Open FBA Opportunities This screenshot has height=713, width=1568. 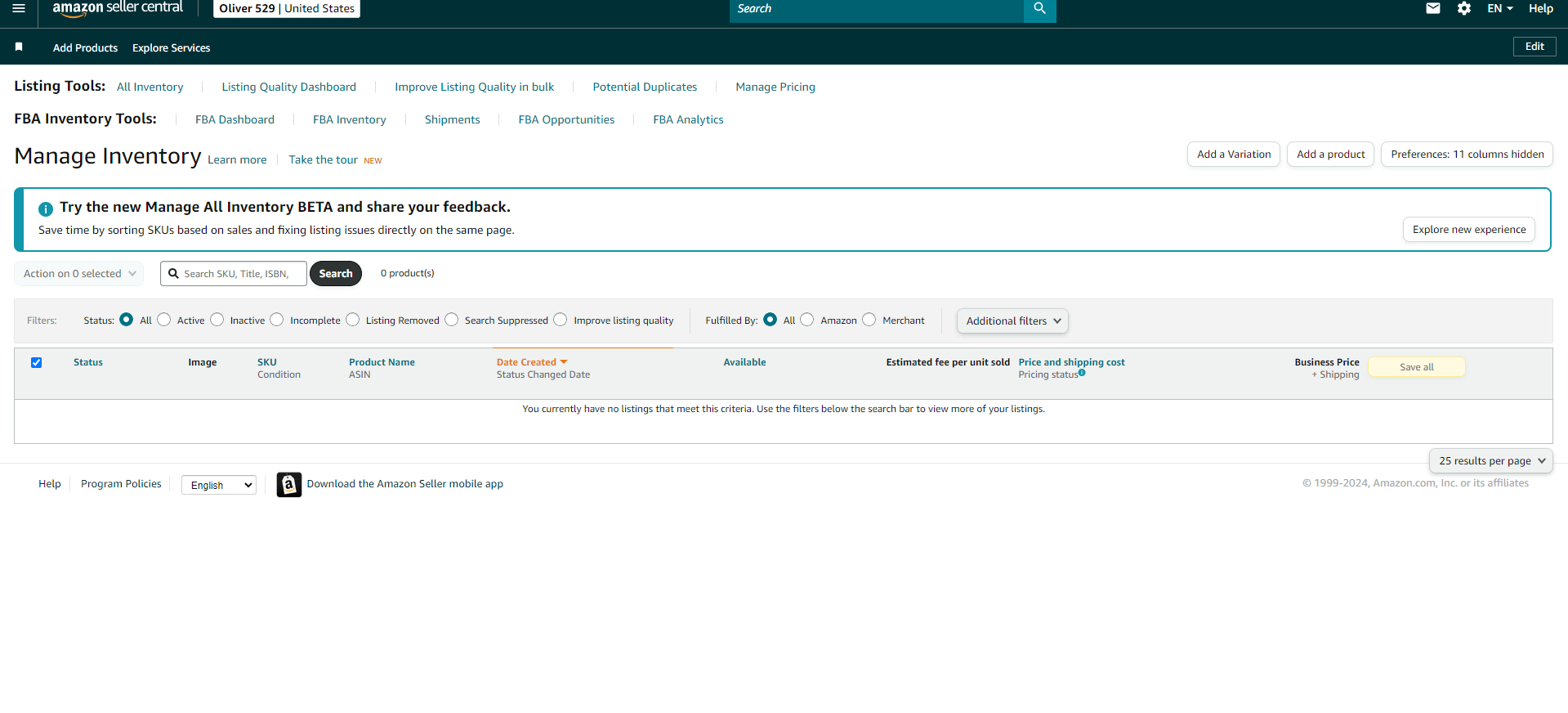pyautogui.click(x=566, y=119)
